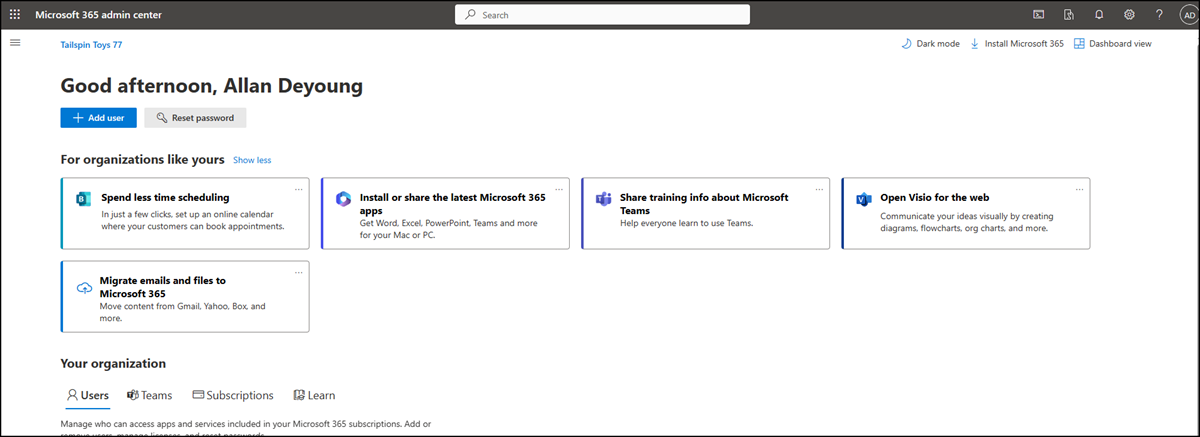Open more options on Share training info card
Viewport: 1200px width, 437px height.
click(x=819, y=188)
